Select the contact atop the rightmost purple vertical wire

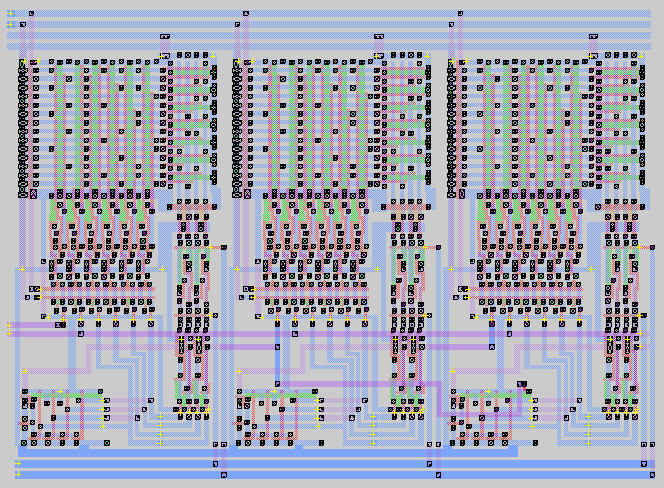460,14
